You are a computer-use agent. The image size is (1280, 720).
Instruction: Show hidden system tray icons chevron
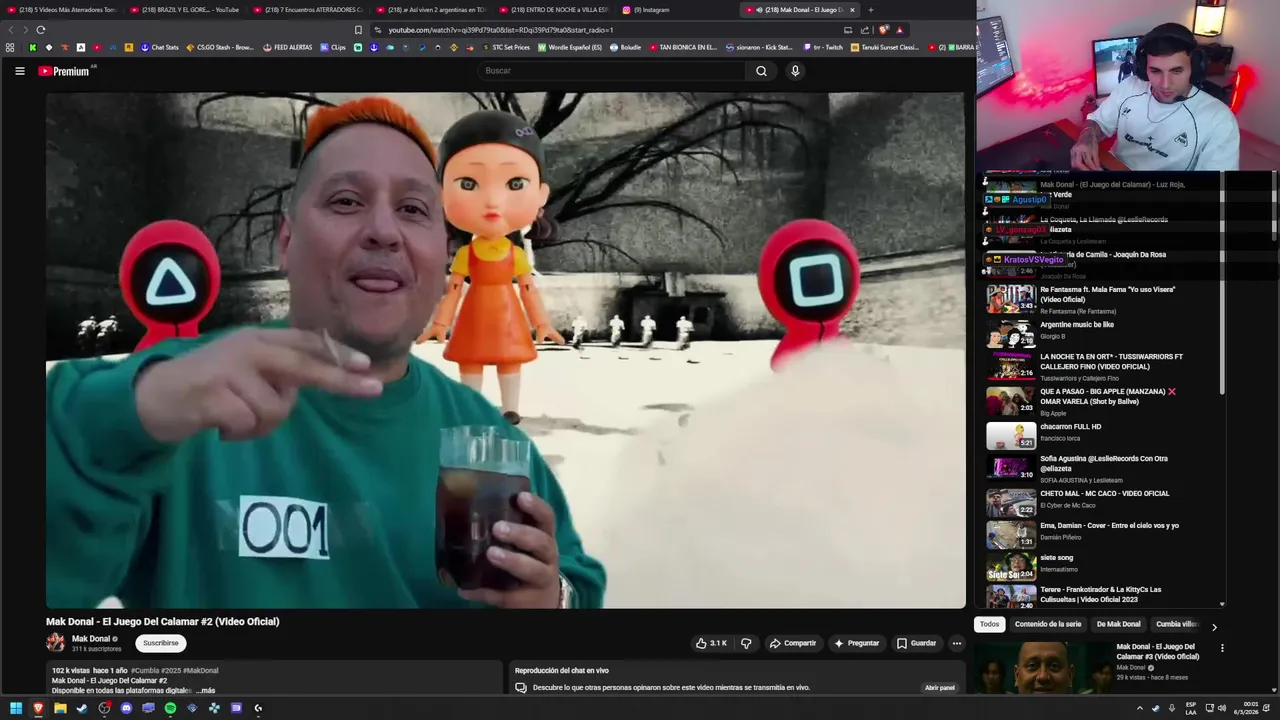coord(1139,708)
